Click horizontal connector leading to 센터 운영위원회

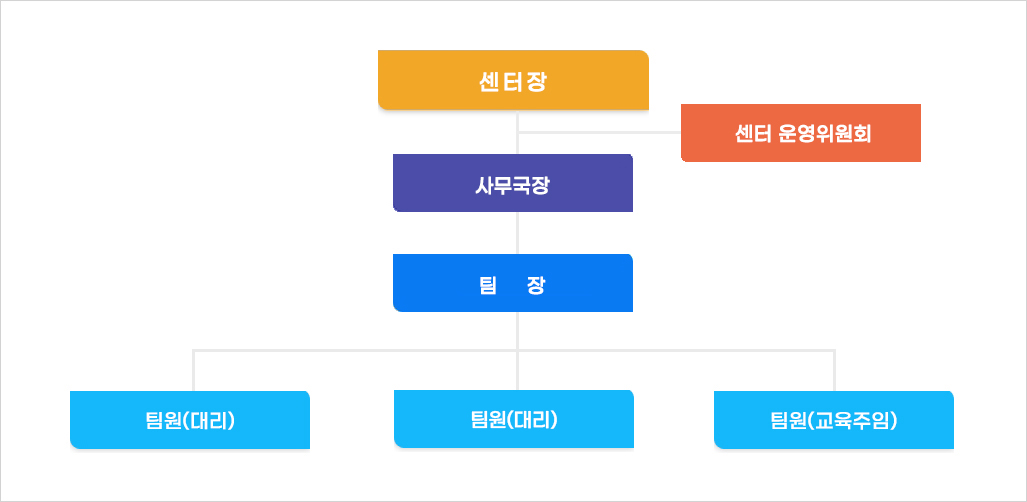point(600,132)
